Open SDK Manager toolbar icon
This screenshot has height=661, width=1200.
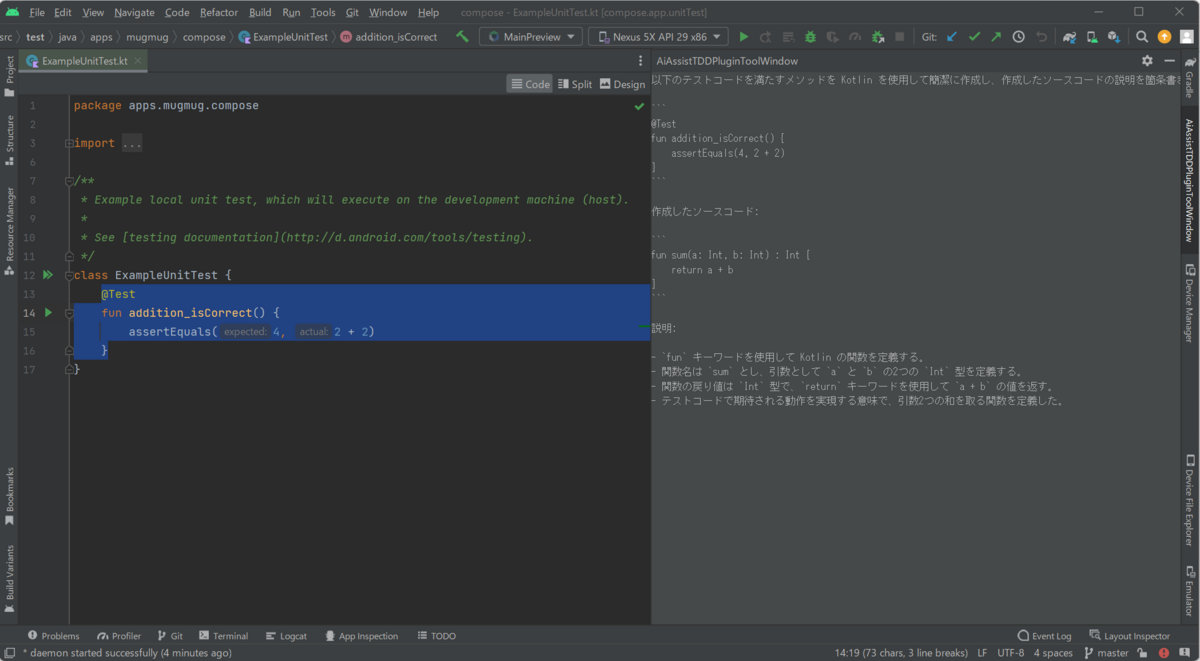1113,37
